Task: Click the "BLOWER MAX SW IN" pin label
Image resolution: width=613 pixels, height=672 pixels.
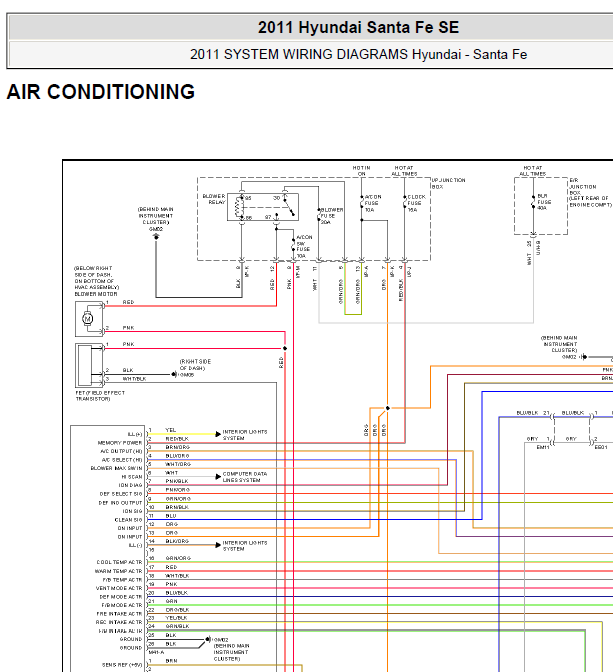Action: tap(116, 468)
